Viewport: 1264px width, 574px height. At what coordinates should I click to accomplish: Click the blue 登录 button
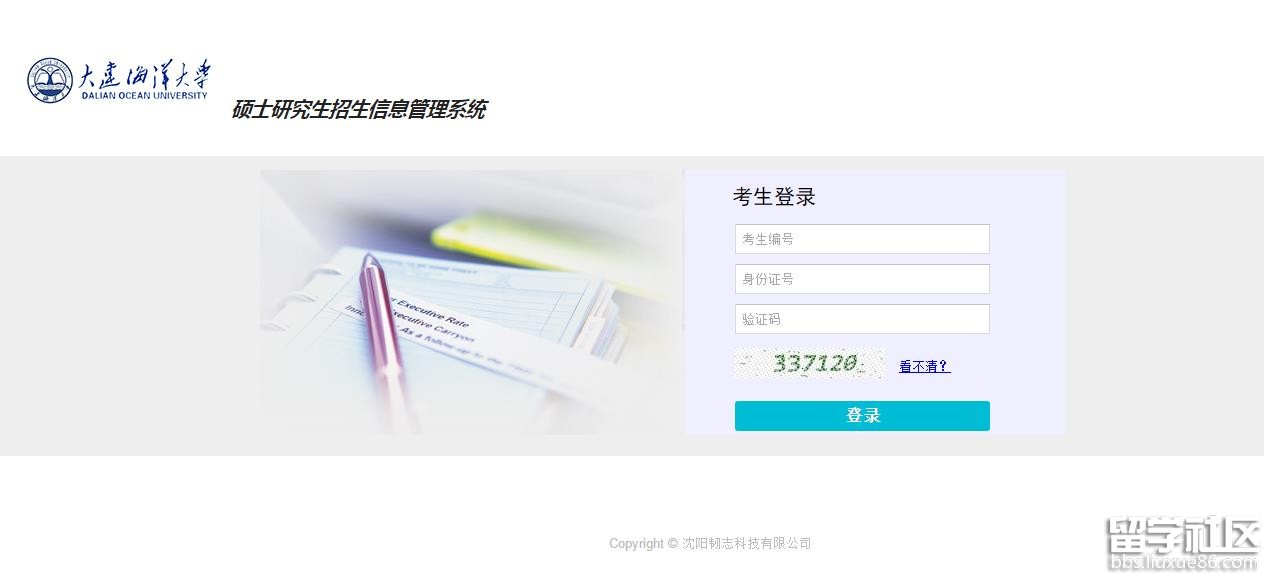point(862,416)
